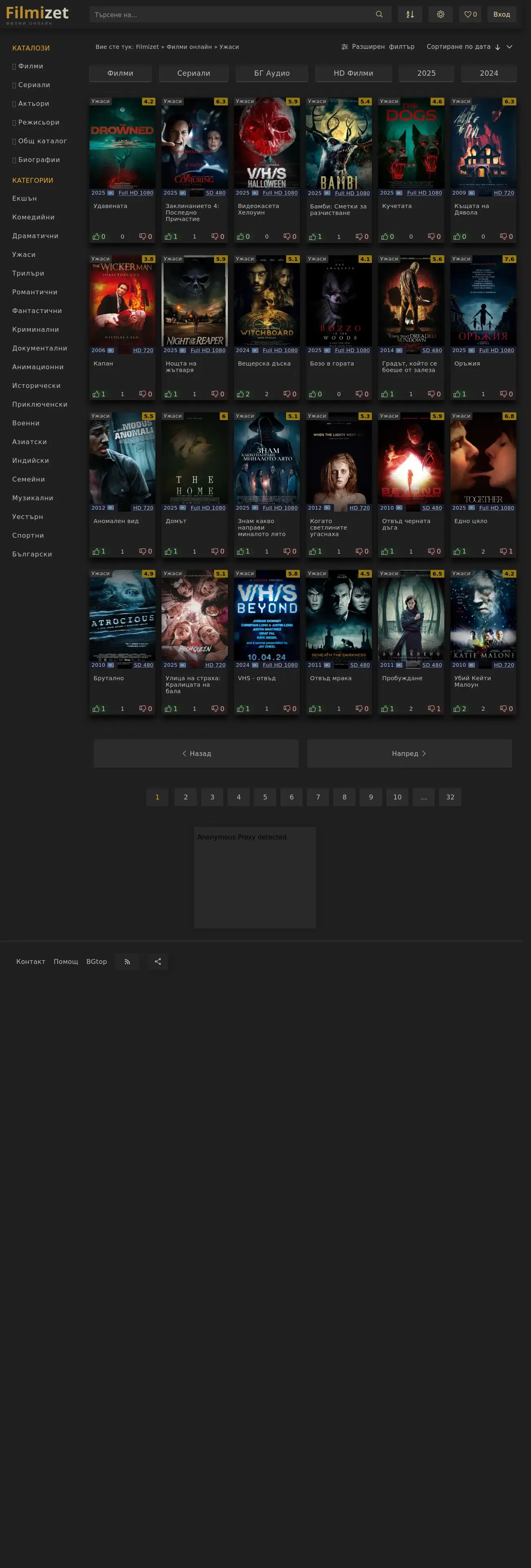This screenshot has width=531, height=1568.
Task: Thumbs up Убий Кейти Малоун
Action: (457, 709)
